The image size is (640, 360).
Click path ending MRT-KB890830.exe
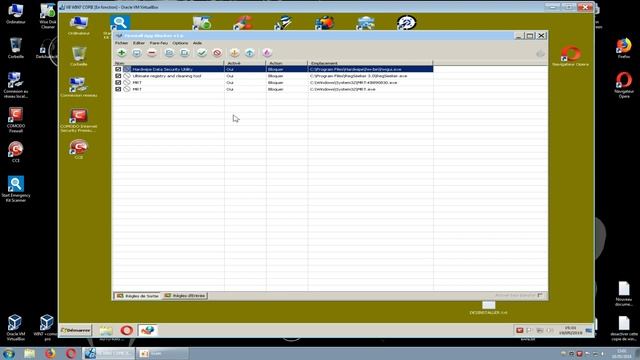[x=353, y=82]
